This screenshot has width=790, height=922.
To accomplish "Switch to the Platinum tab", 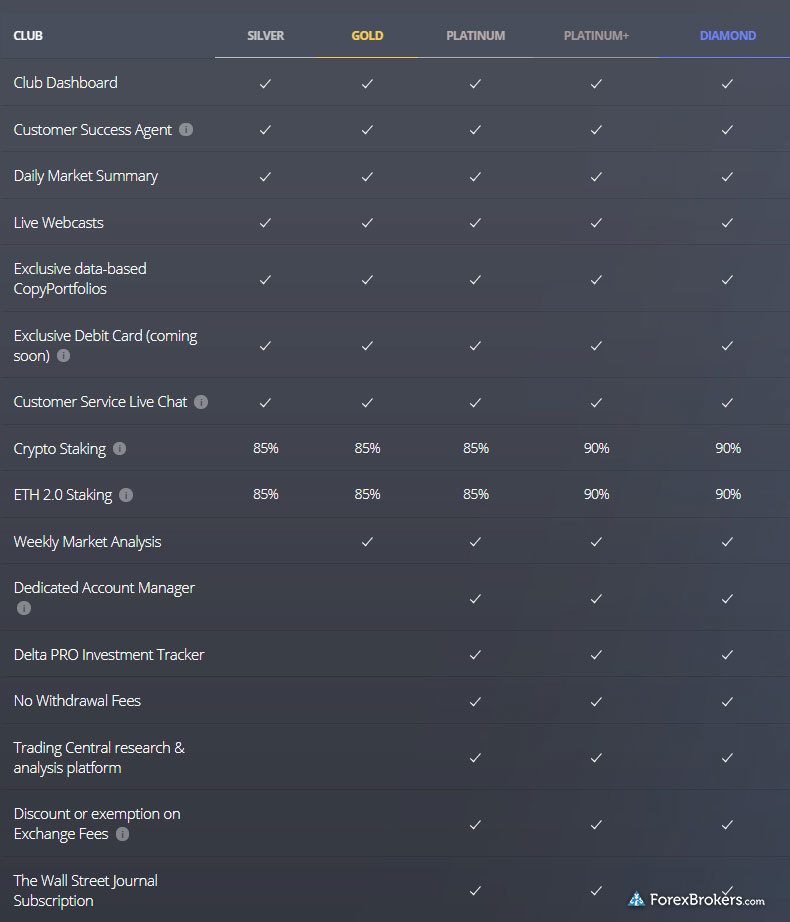I will 476,36.
